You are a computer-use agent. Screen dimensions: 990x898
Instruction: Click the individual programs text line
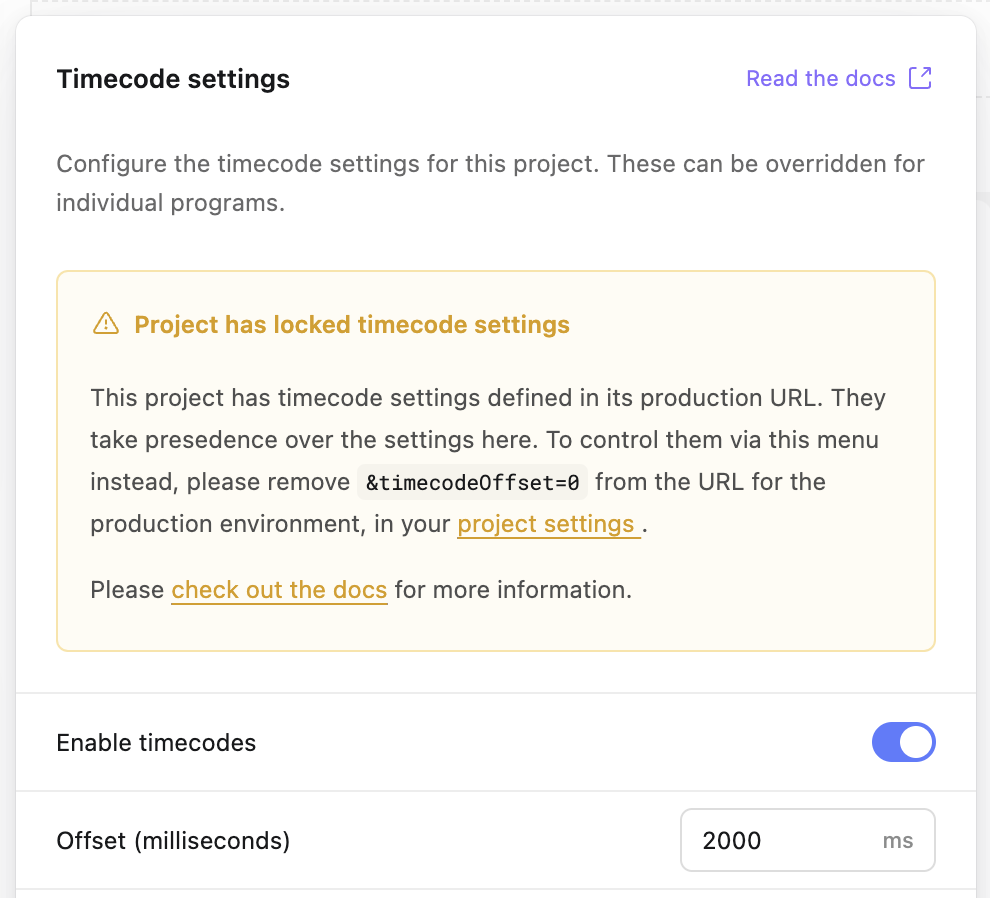point(170,203)
